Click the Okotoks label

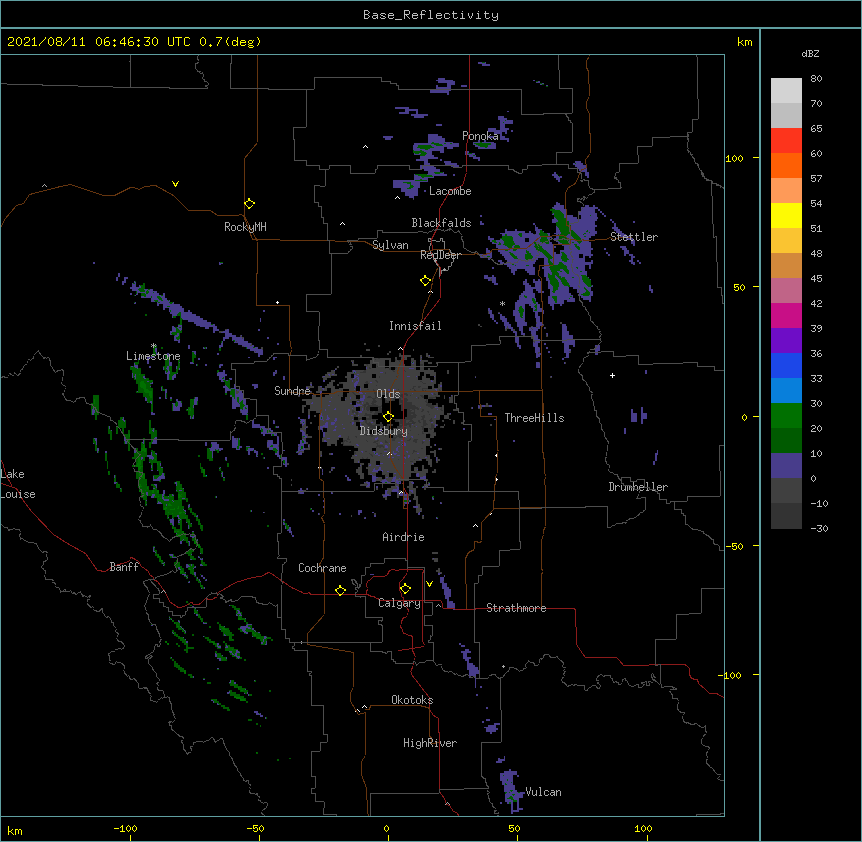coord(412,700)
